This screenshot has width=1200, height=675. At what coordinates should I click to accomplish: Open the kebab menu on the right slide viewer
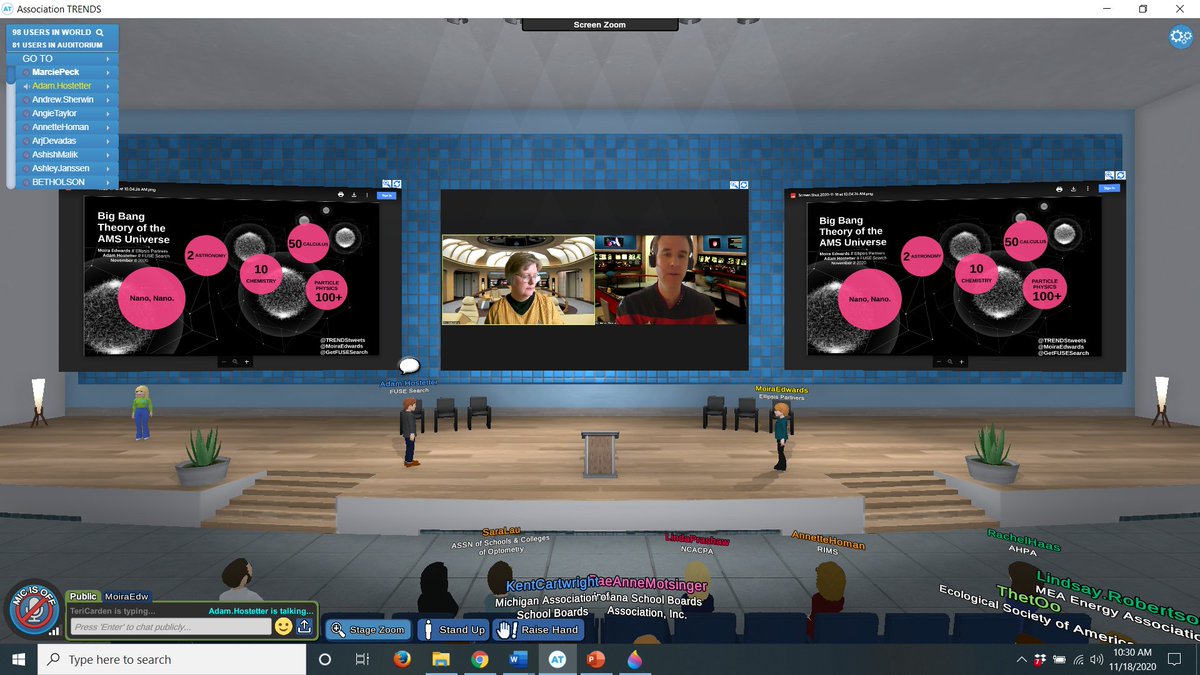pyautogui.click(x=1087, y=190)
